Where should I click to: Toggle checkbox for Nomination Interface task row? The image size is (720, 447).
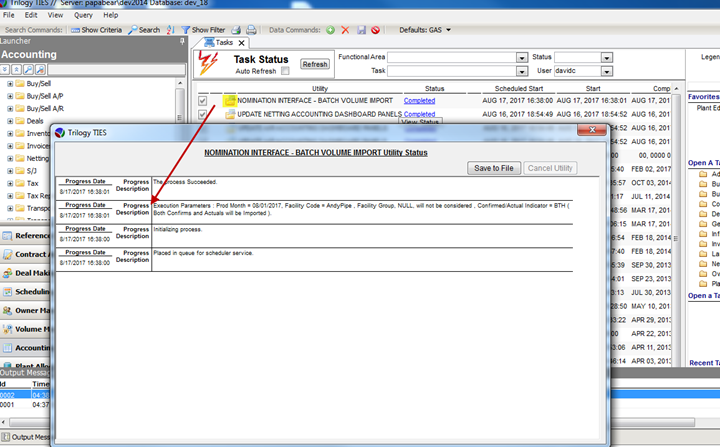point(203,101)
